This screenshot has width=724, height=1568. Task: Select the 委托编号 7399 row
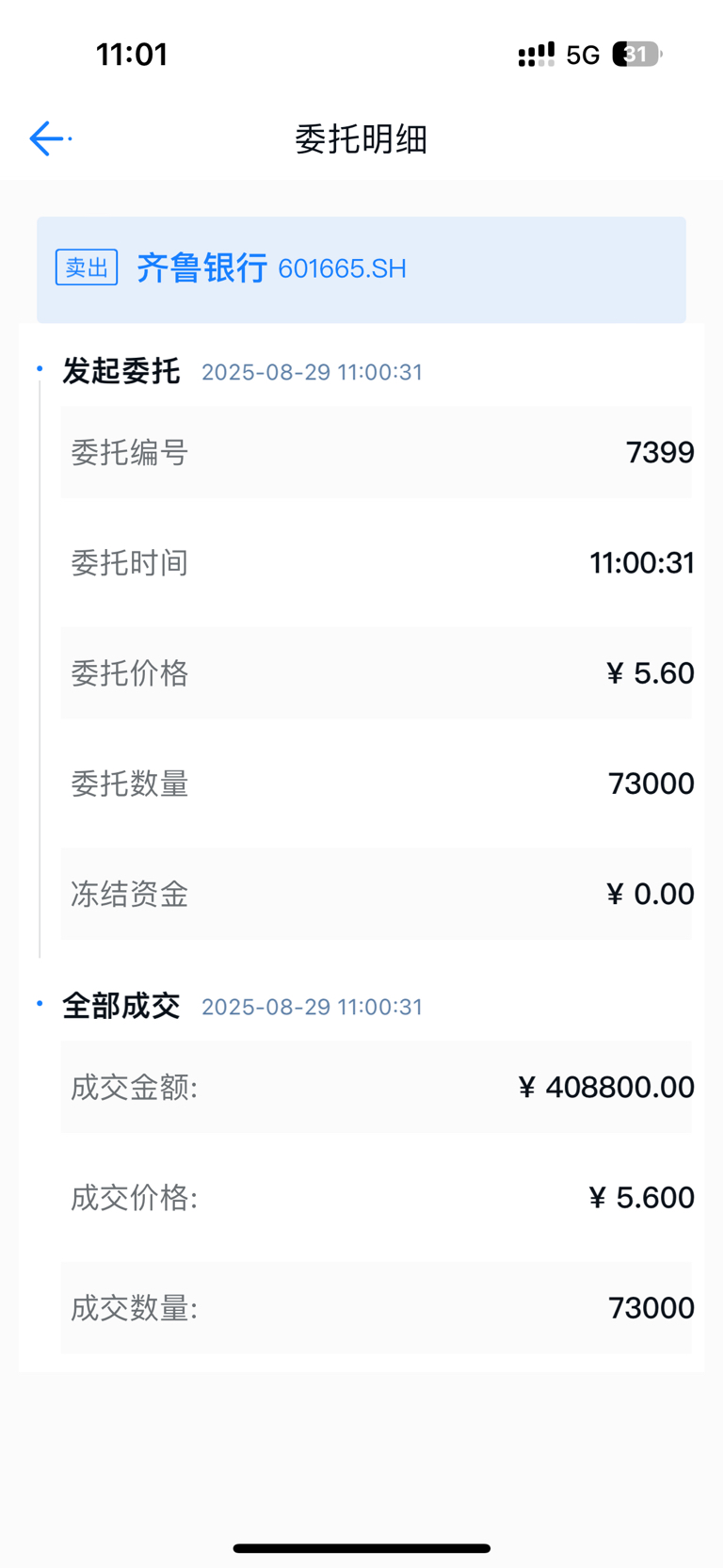[377, 452]
